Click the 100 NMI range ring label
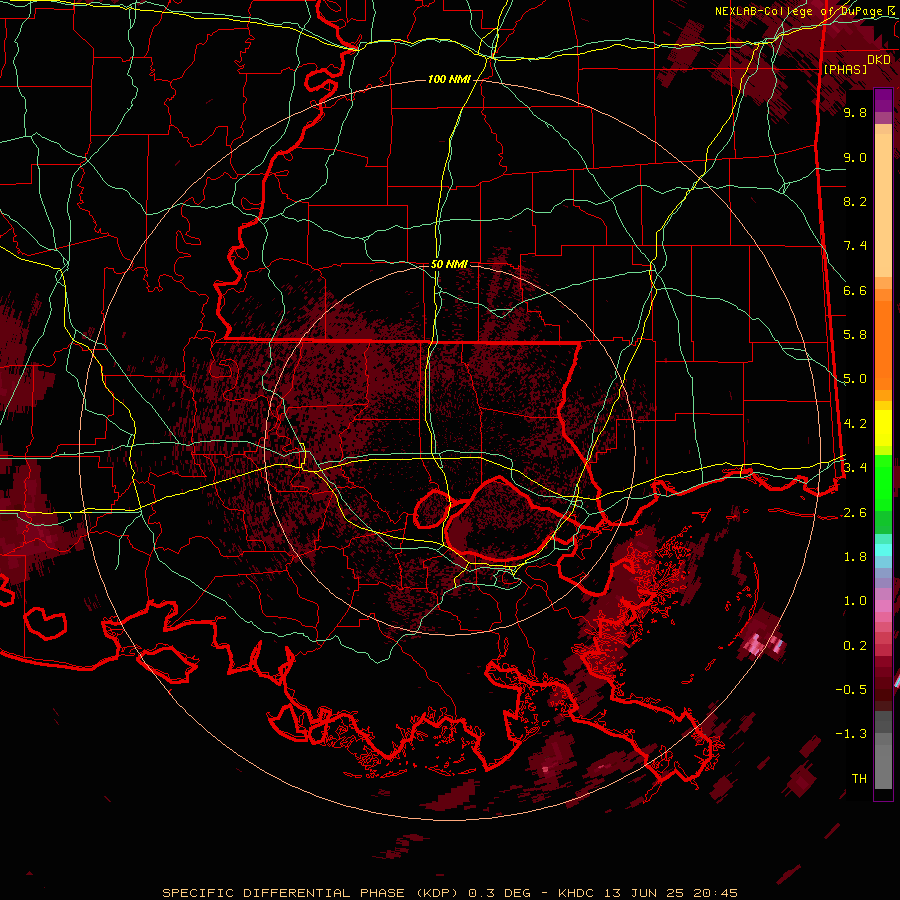The image size is (900, 900). pos(449,79)
